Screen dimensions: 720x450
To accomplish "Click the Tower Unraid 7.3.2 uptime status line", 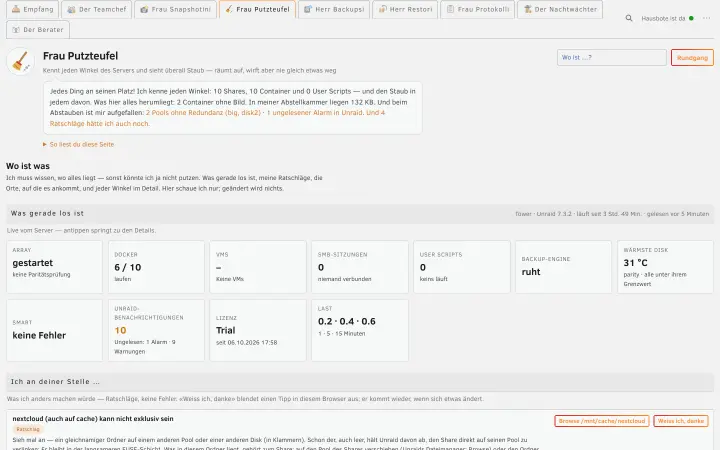I will (x=612, y=214).
